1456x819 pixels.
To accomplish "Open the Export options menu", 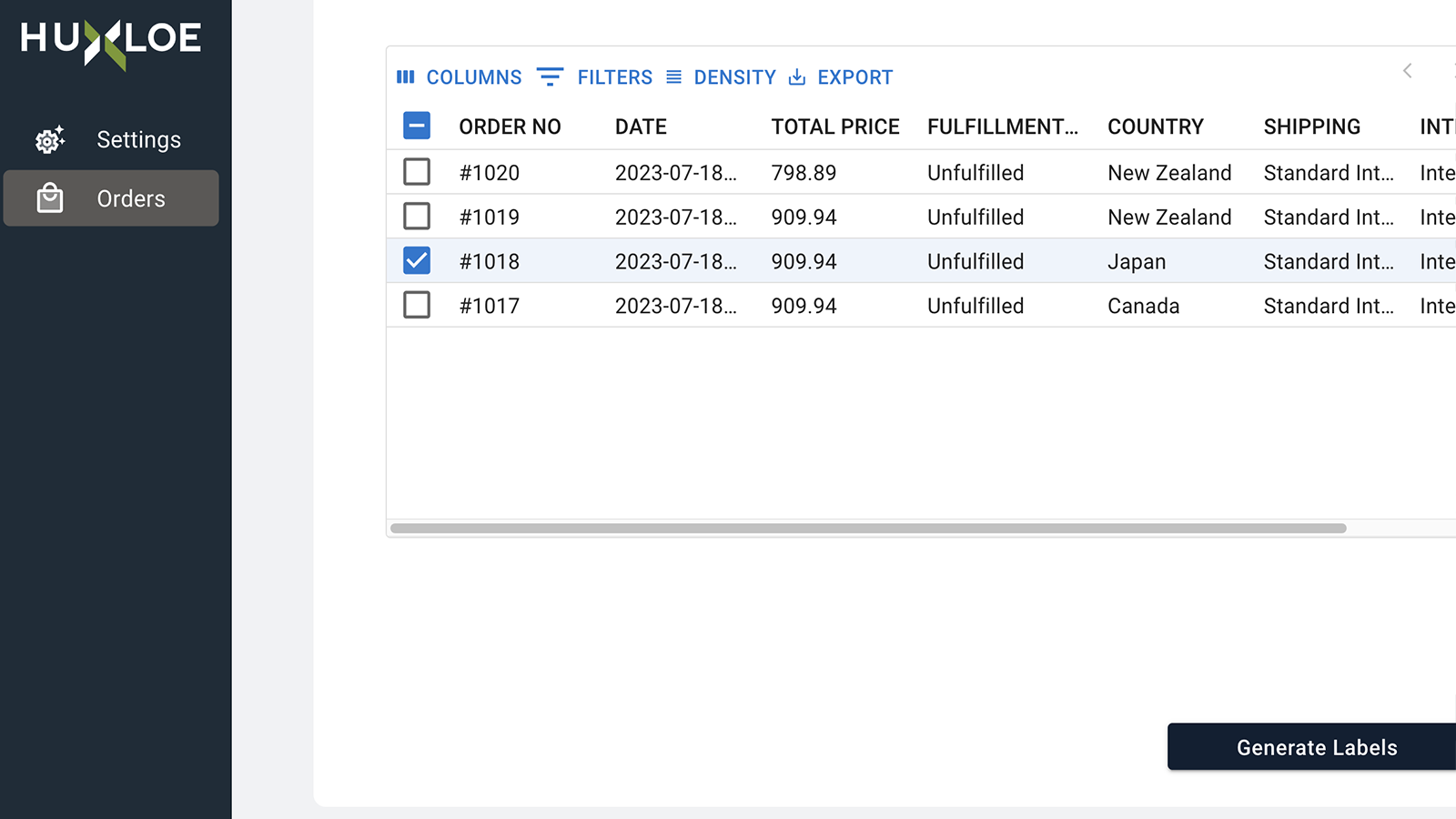I will (x=854, y=77).
